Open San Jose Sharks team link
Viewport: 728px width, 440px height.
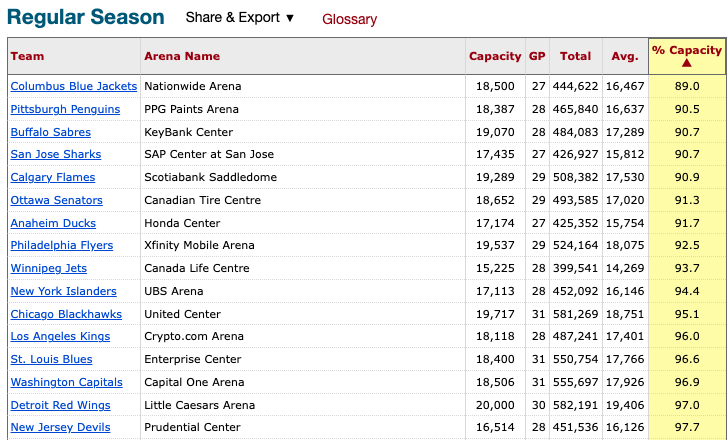coord(56,155)
